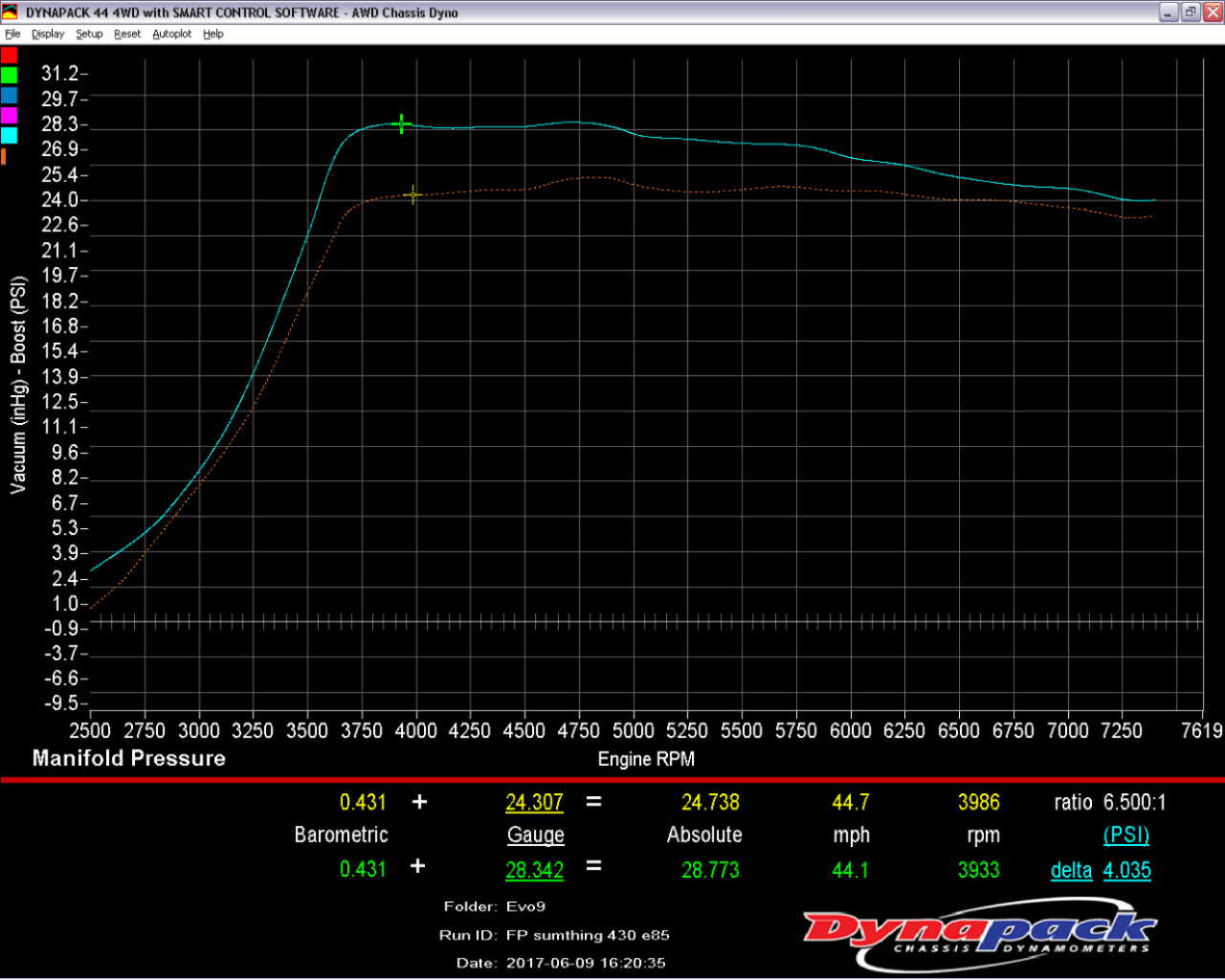
Task: Click the small orange run marker
Action: click(x=4, y=156)
